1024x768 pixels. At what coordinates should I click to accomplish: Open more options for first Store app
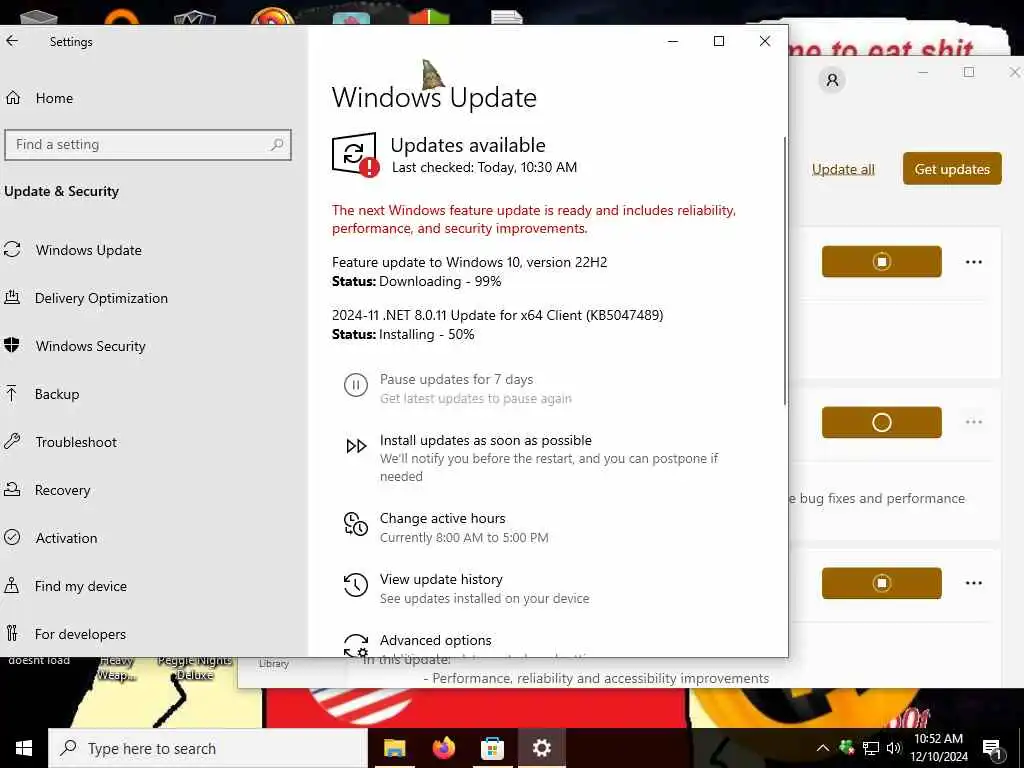[974, 262]
